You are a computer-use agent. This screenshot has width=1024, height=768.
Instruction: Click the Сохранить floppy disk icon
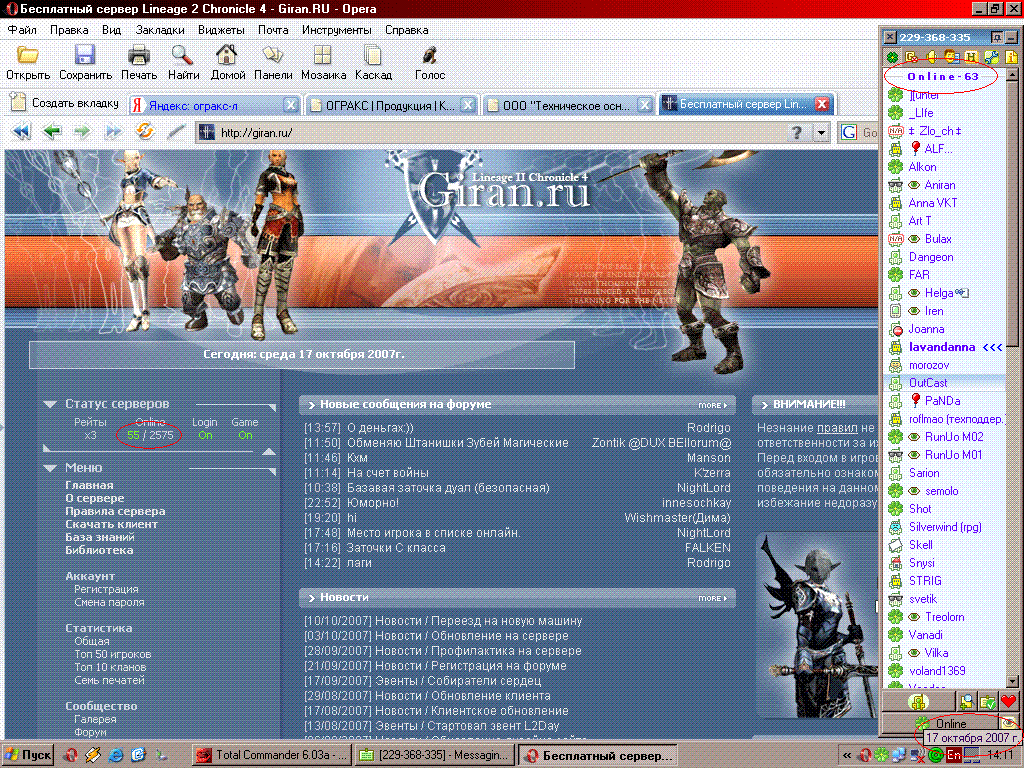[85, 55]
